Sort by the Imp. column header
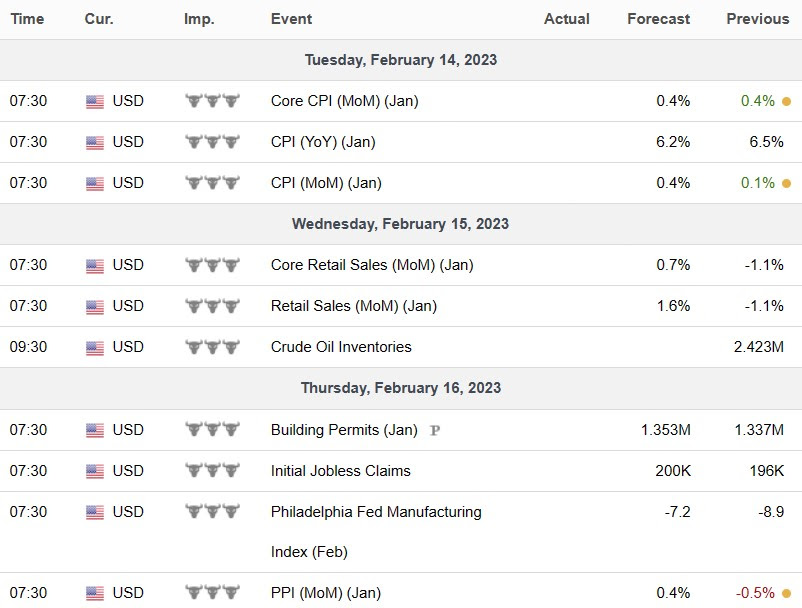 198,19
